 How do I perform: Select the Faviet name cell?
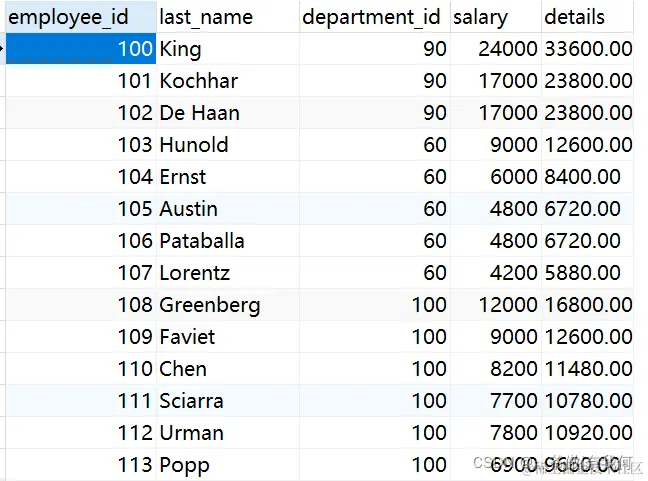(x=228, y=337)
